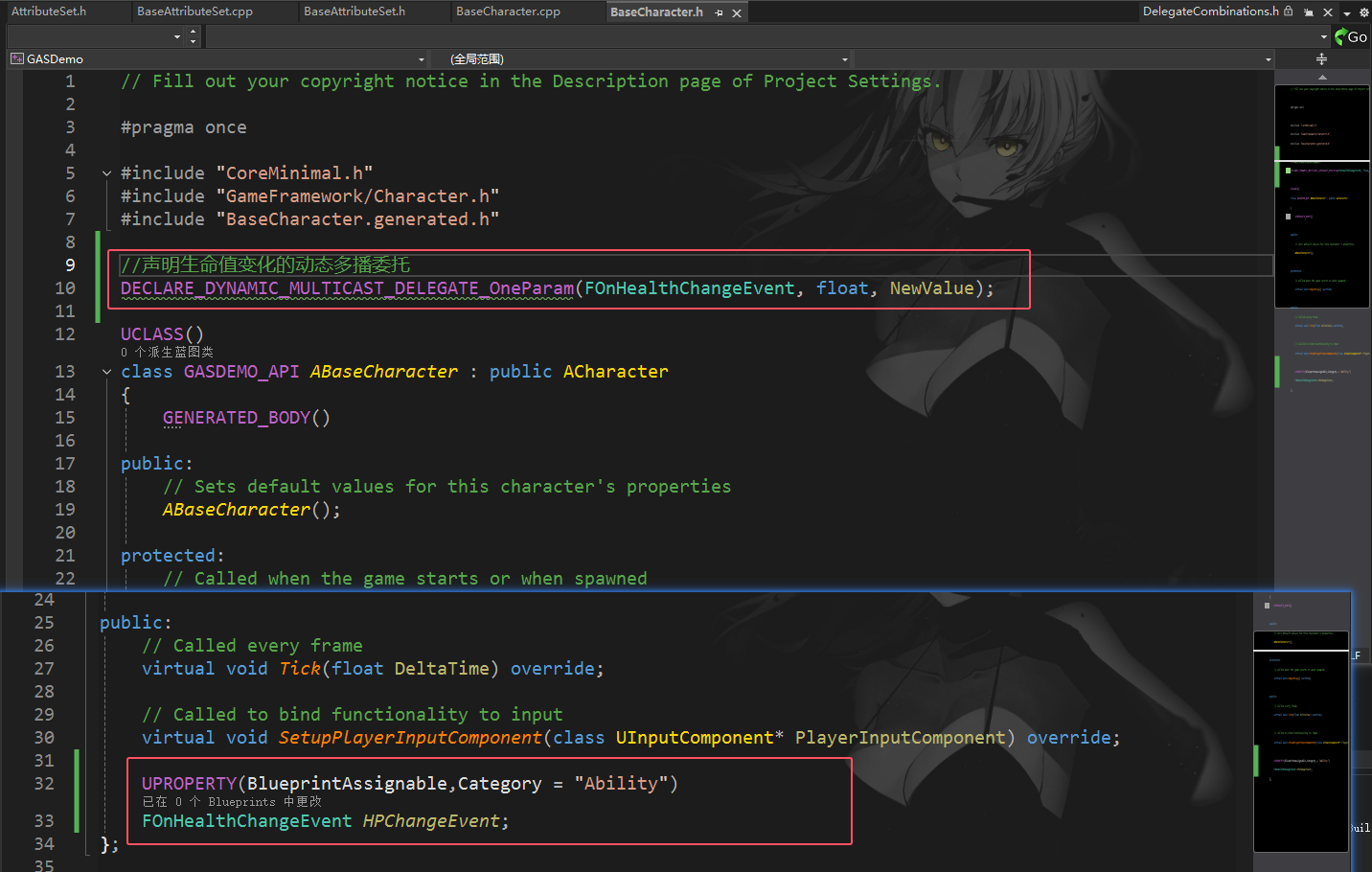1372x872 pixels.
Task: Click Chinese comment on line 9
Action: [265, 265]
